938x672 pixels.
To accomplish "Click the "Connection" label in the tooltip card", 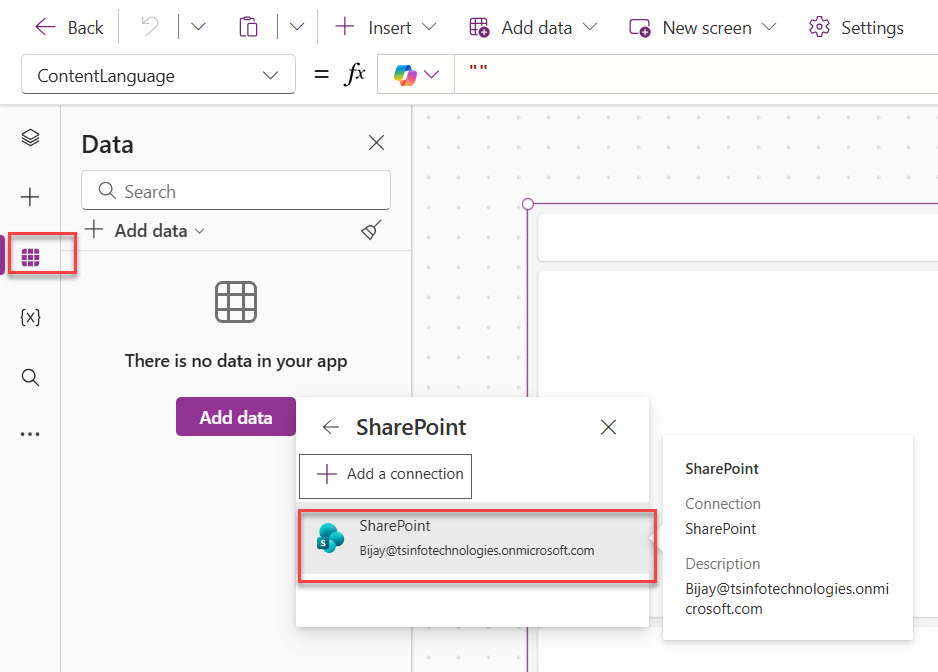I will (x=723, y=504).
